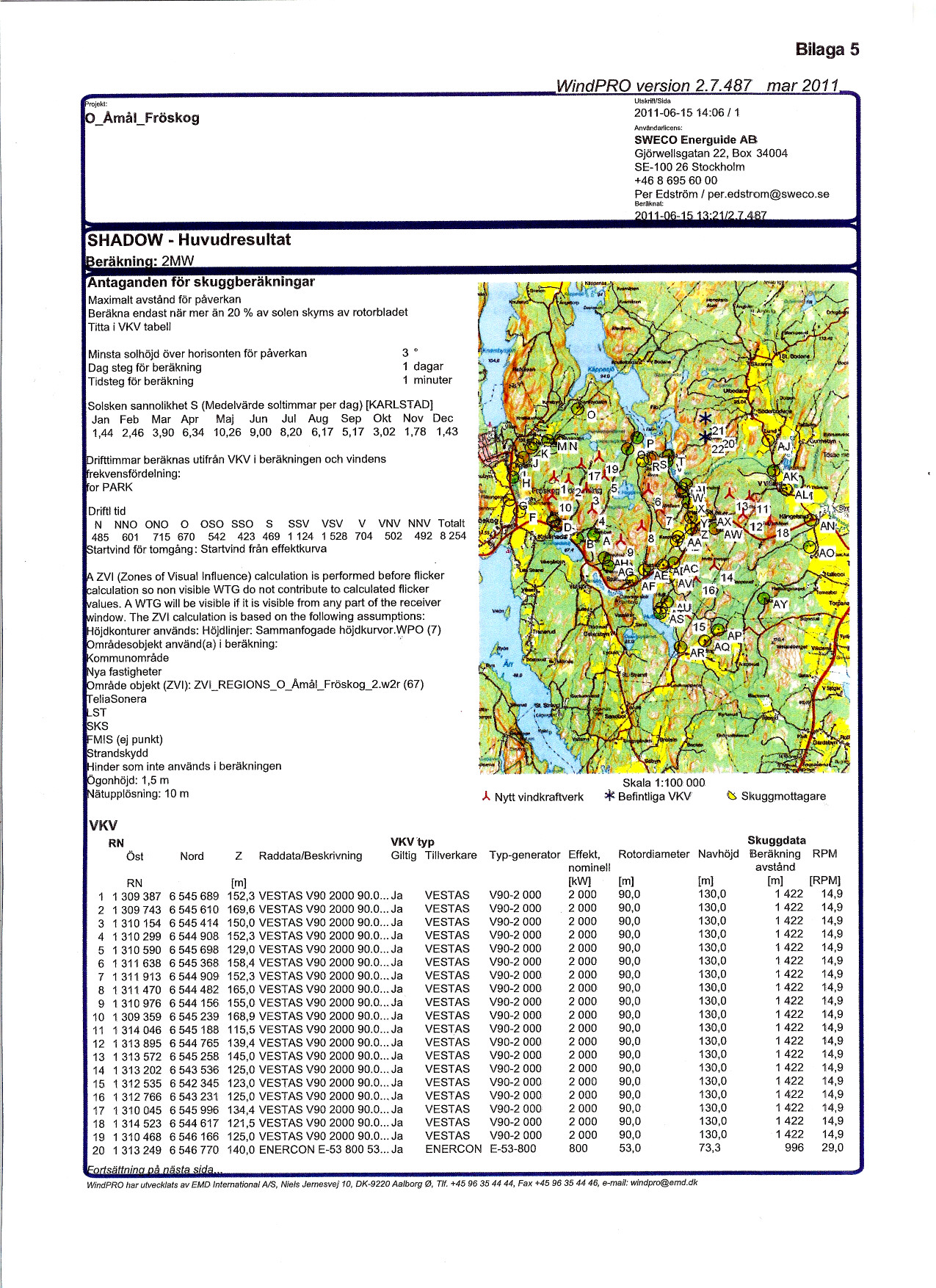Click the East coordinate "1 309 387" in row 1
Screen dimensions: 936x1288
137,896
